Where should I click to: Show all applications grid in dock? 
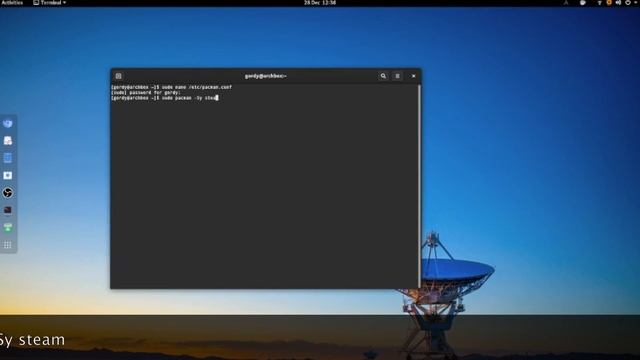click(x=8, y=245)
